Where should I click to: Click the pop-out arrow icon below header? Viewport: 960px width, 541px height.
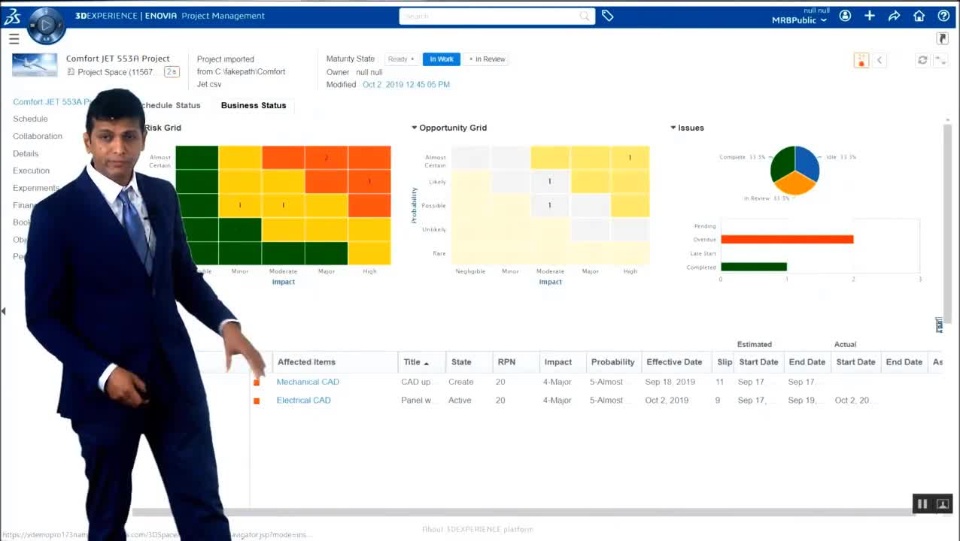(x=943, y=39)
